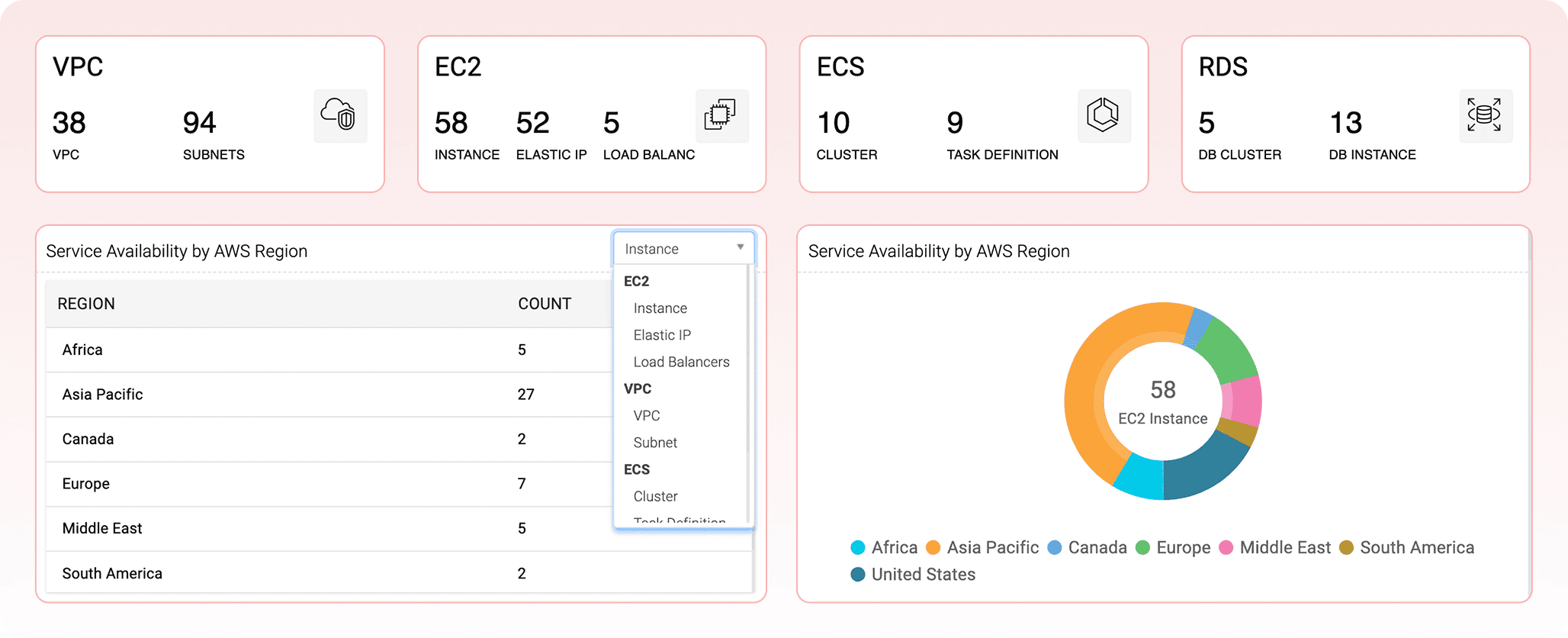
Task: Click the RDS database icon
Action: (x=1486, y=116)
